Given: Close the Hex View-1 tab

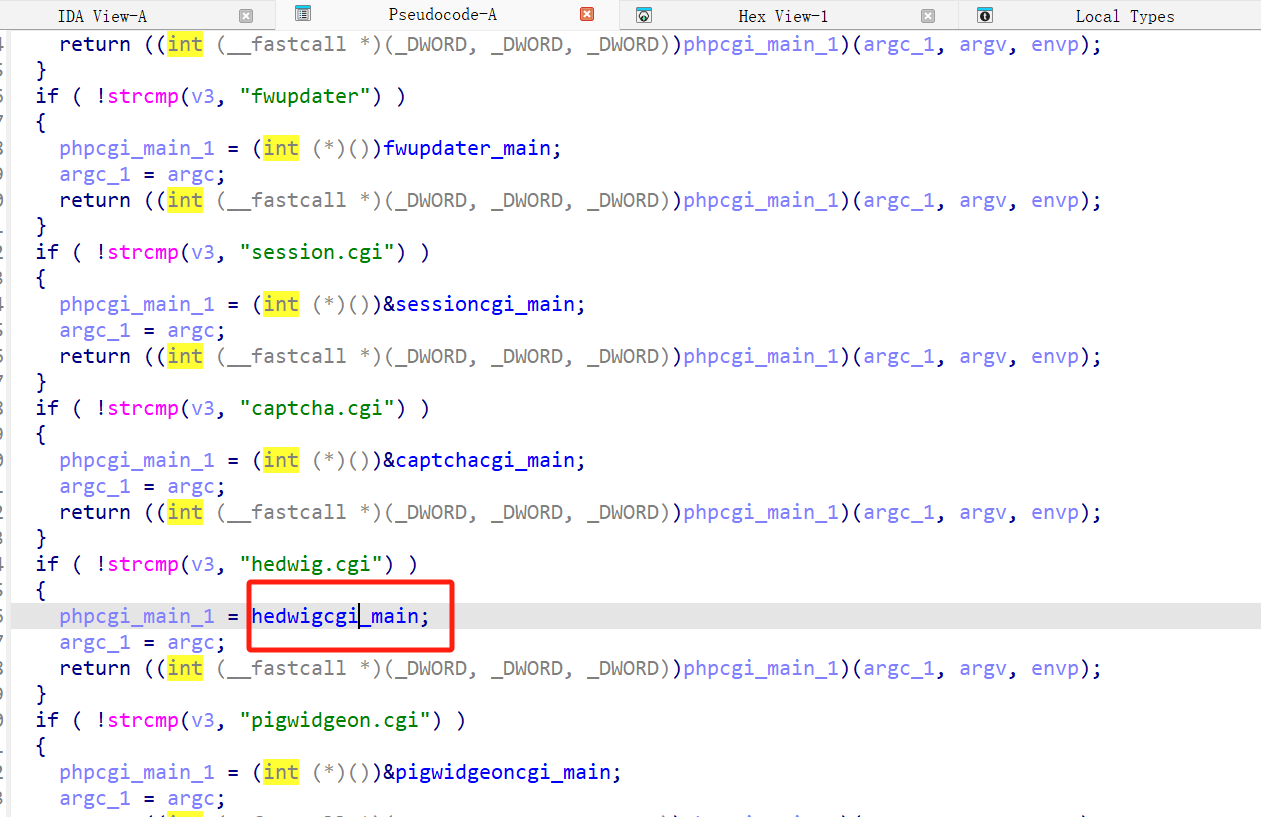Looking at the screenshot, I should (x=928, y=16).
